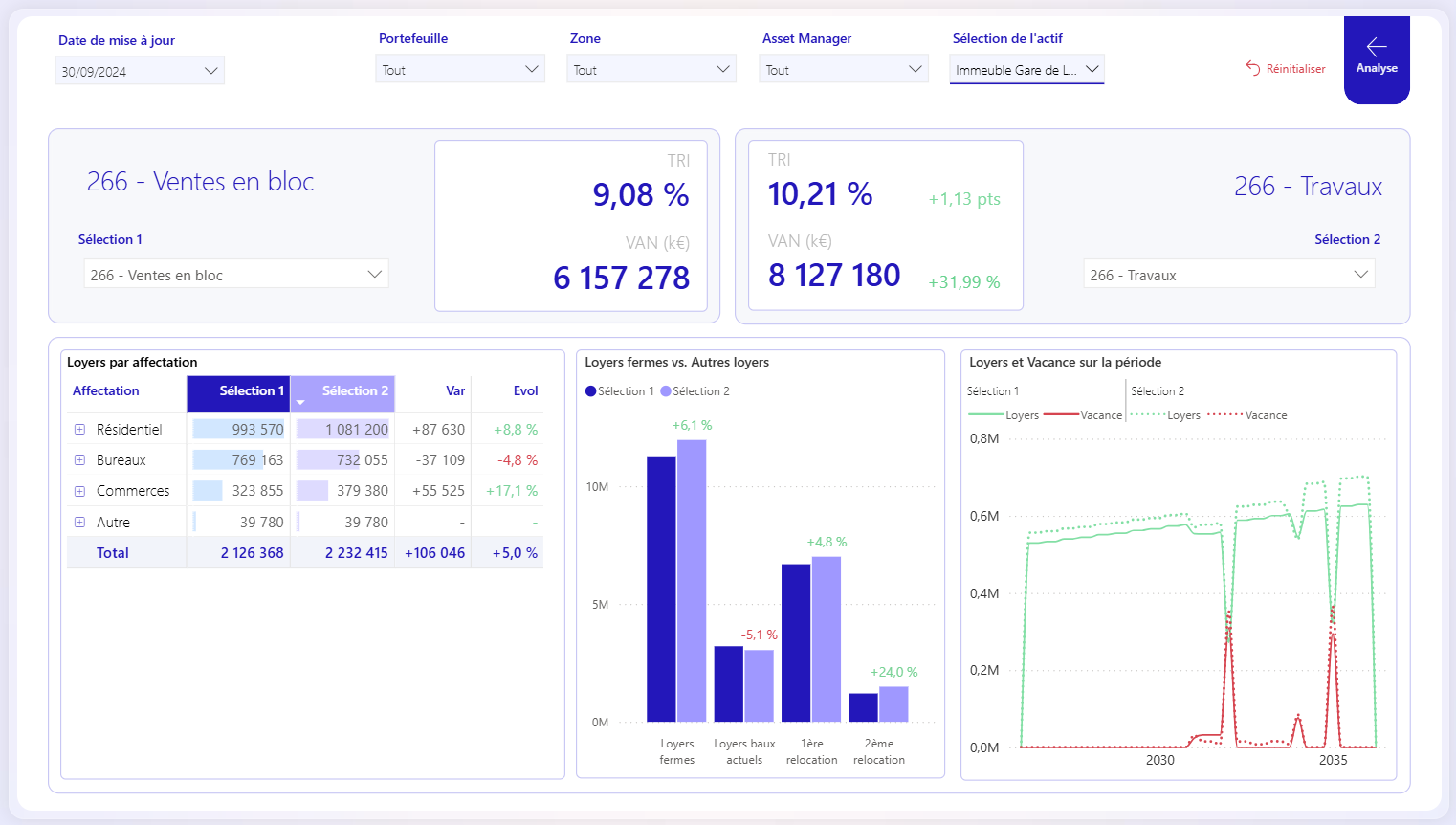The image size is (1456, 825).
Task: Click the Réinitialiser link text
Action: (x=1295, y=69)
